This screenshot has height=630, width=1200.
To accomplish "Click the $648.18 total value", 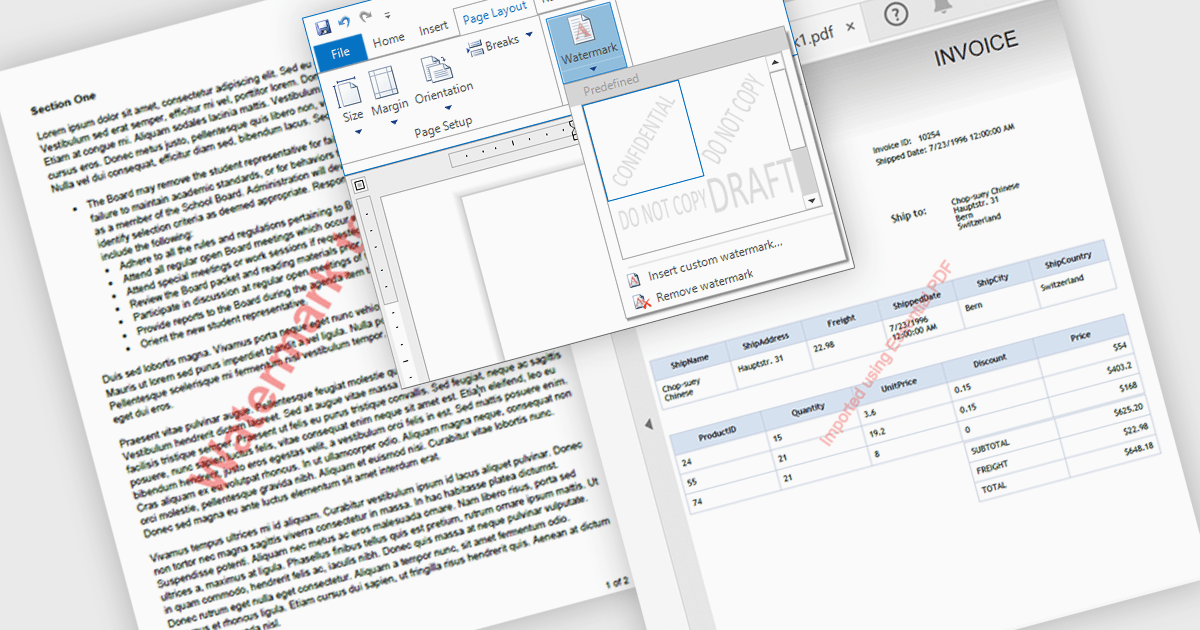I will point(1138,449).
